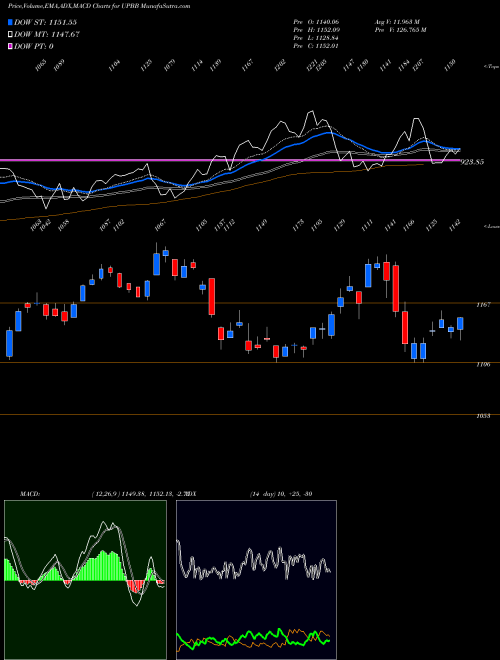The image size is (500, 660).
Task: Click the MACD '(12,26,9)' parameters text
Action: coord(106,494)
